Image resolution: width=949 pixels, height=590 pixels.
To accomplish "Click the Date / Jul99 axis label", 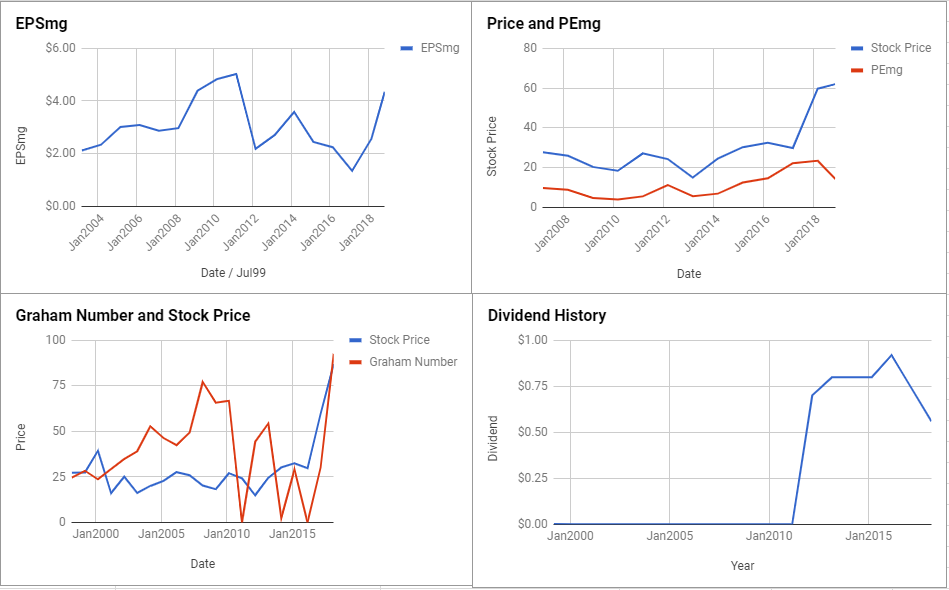I will point(233,273).
